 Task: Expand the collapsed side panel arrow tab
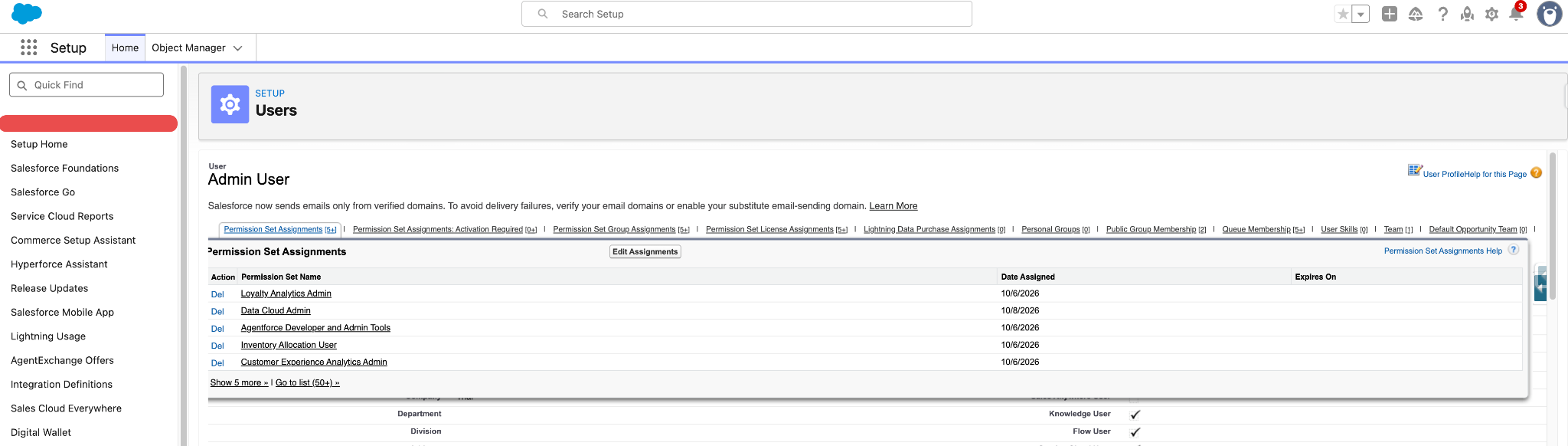(1540, 287)
